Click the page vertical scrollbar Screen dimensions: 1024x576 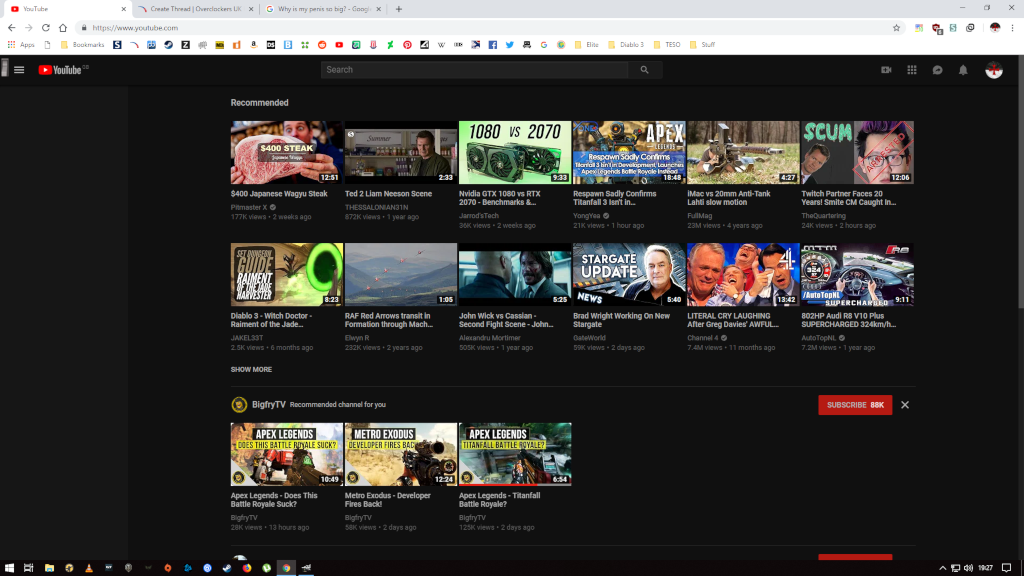pos(1020,183)
